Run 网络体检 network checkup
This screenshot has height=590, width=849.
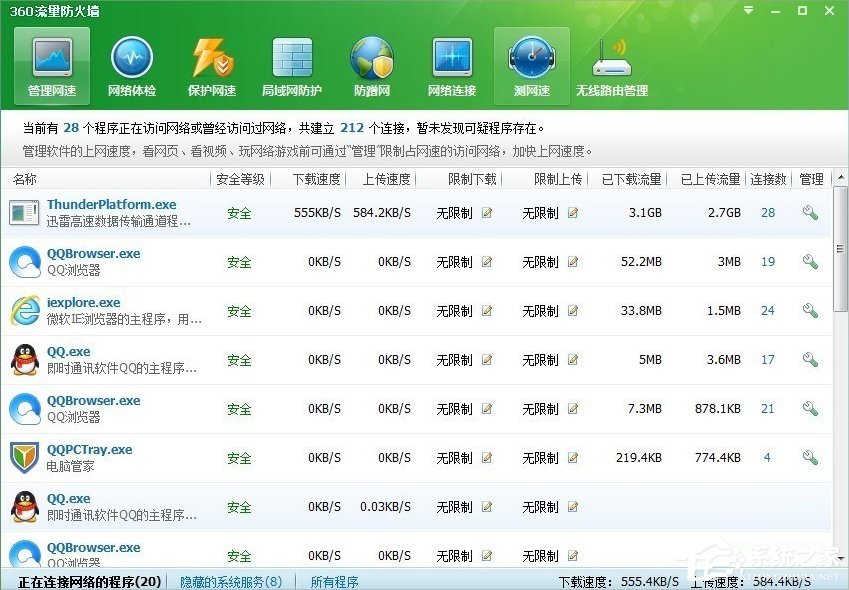point(132,63)
